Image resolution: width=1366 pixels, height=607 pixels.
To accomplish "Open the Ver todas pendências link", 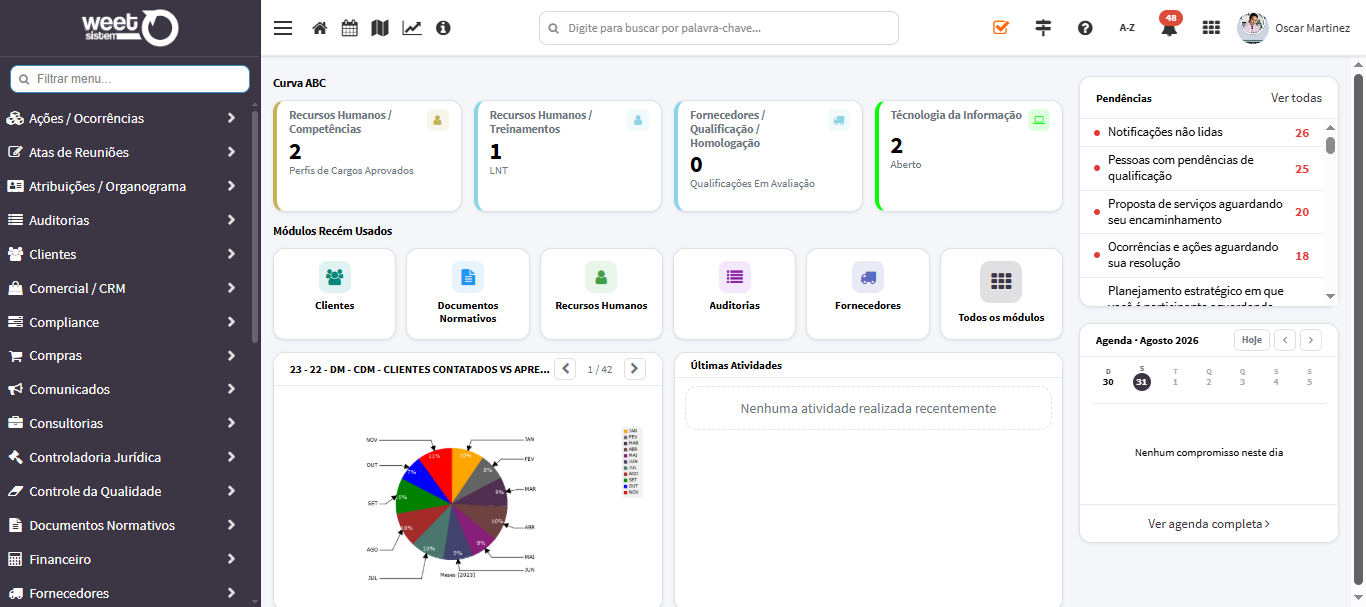I will tap(1296, 98).
